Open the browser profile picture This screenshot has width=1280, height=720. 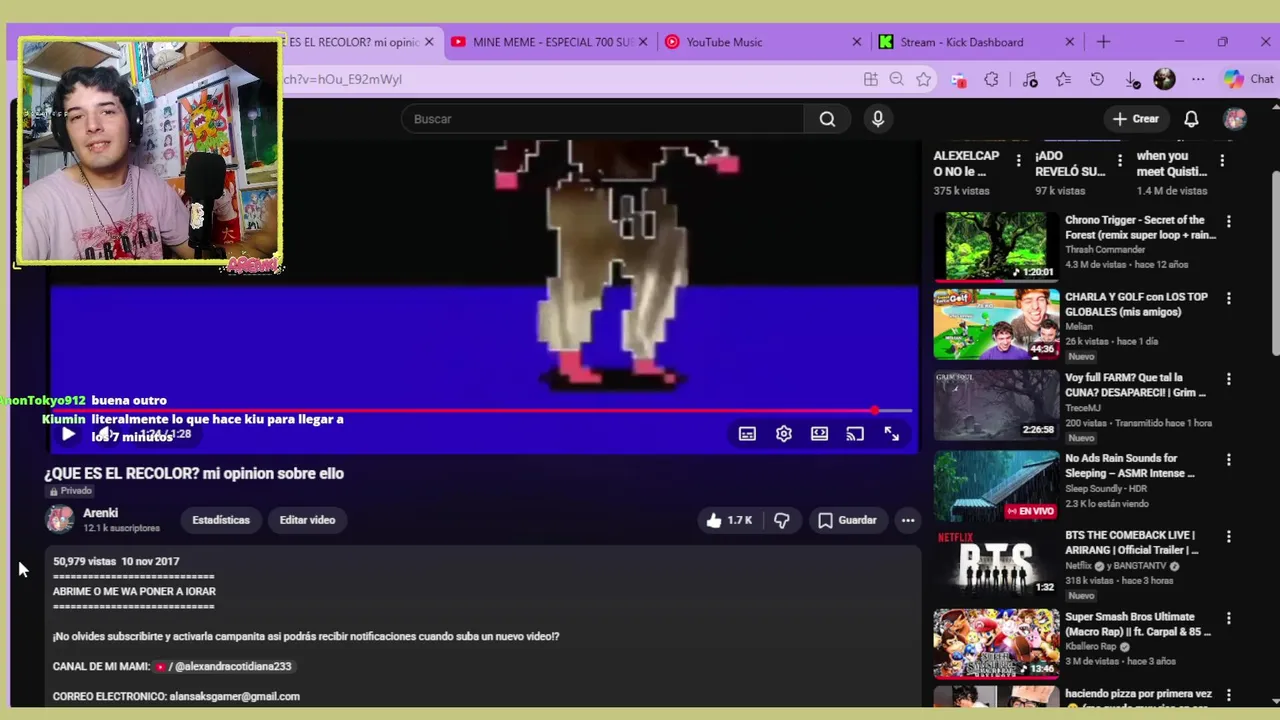coord(1164,79)
